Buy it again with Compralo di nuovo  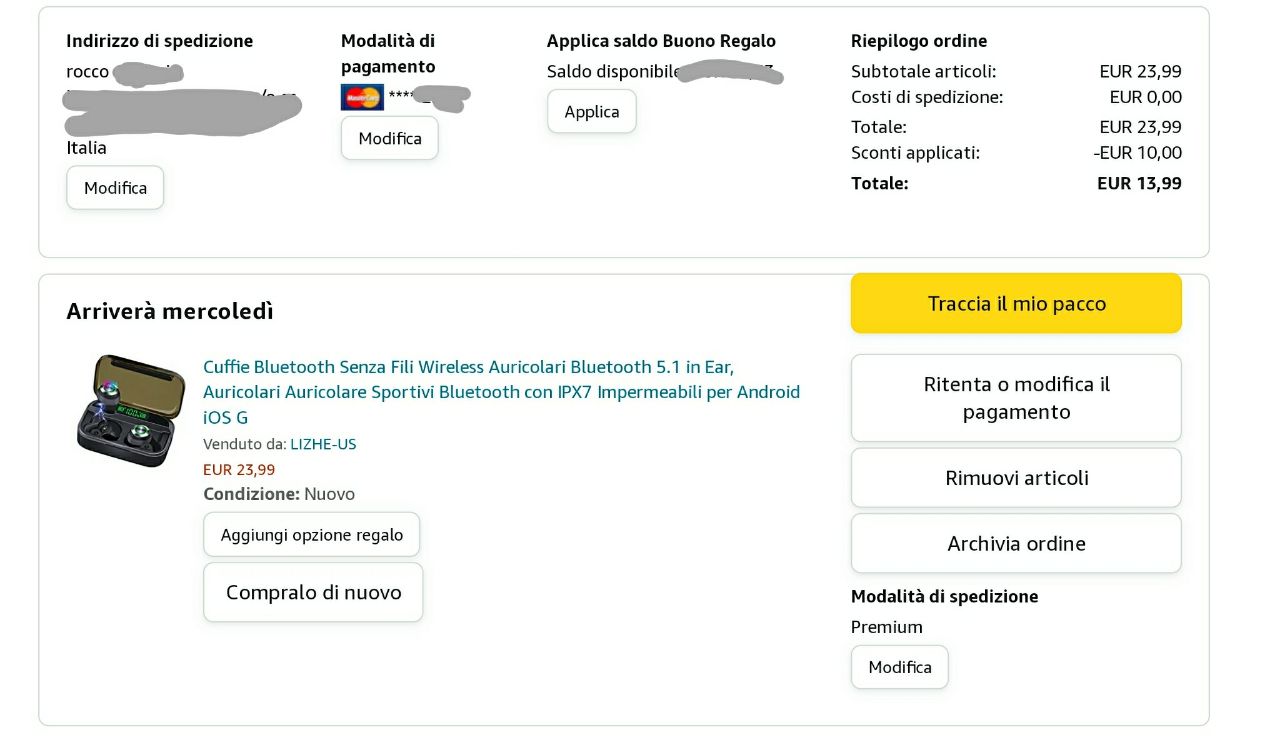[x=313, y=592]
